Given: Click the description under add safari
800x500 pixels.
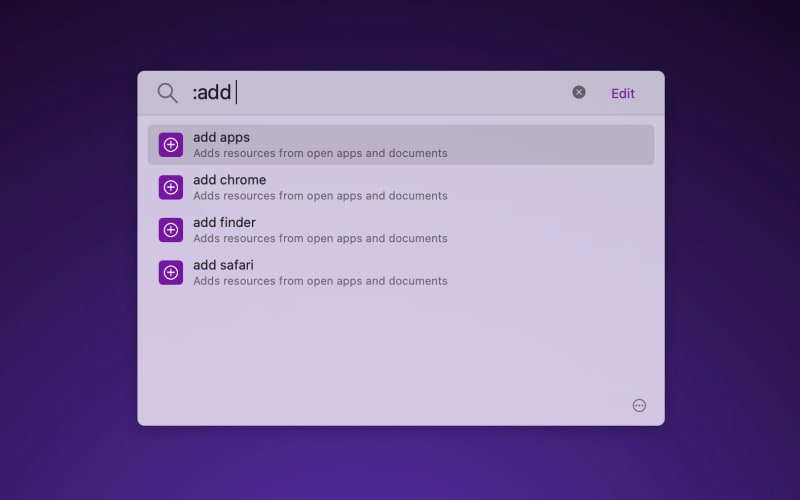Looking at the screenshot, I should [320, 281].
